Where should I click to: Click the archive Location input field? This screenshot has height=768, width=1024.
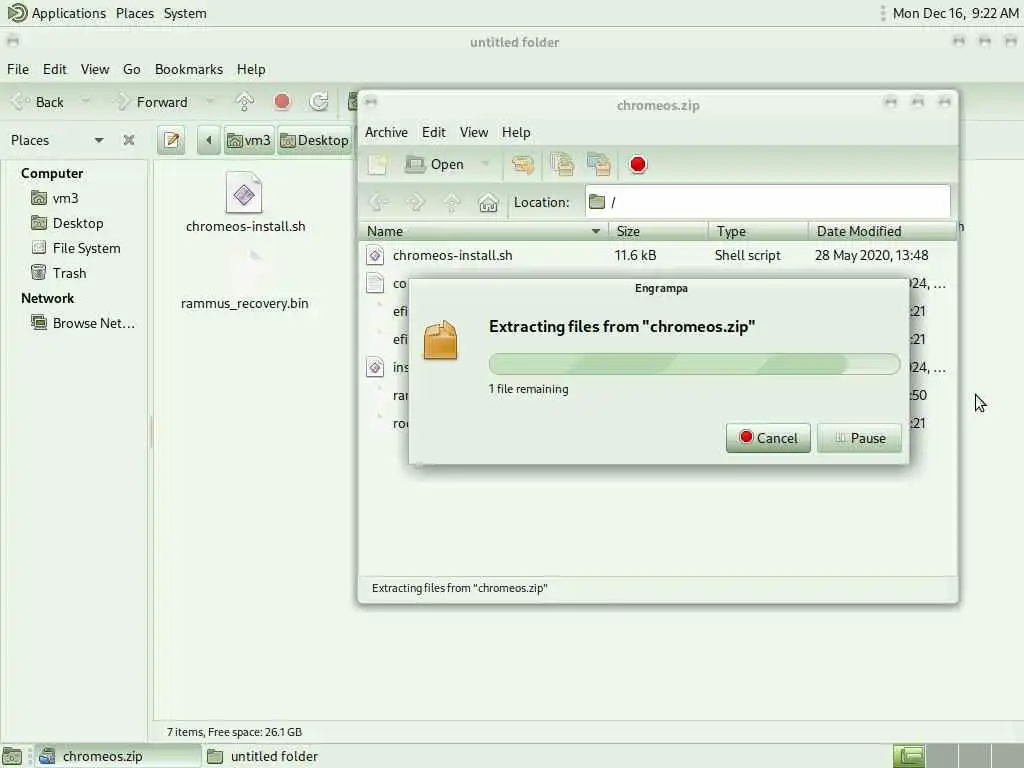pos(767,202)
